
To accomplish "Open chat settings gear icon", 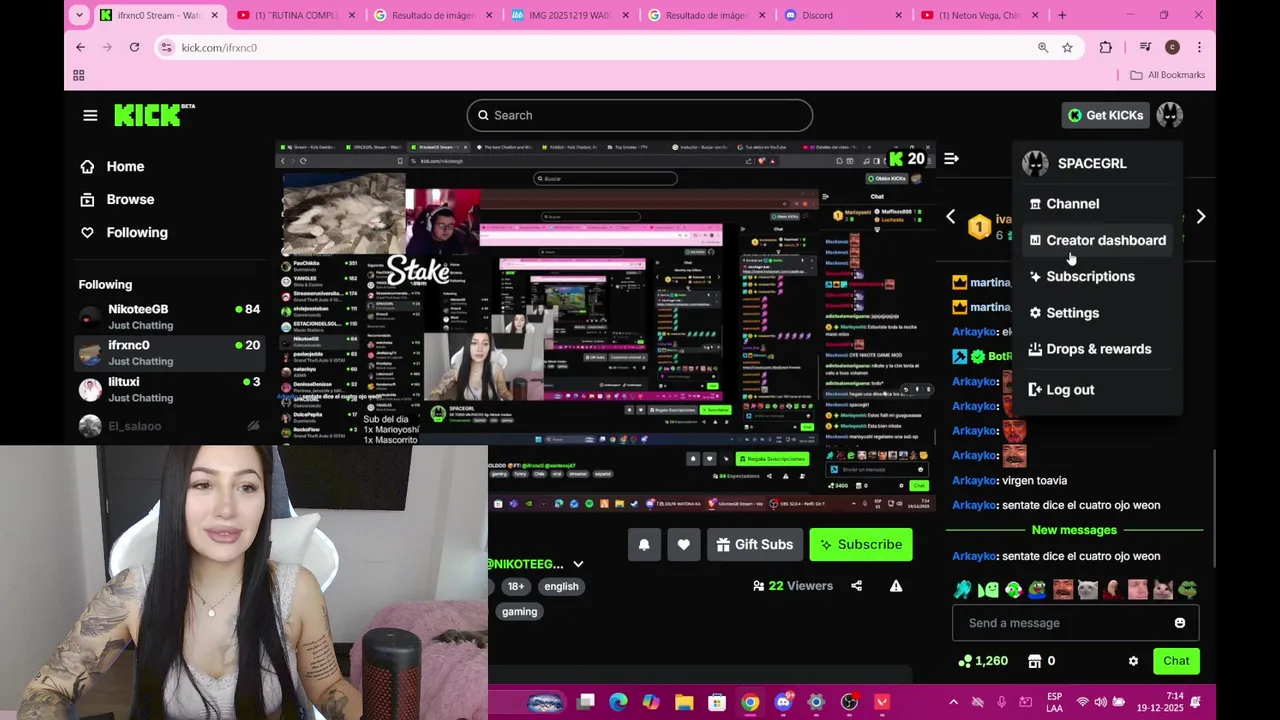I will point(1133,661).
